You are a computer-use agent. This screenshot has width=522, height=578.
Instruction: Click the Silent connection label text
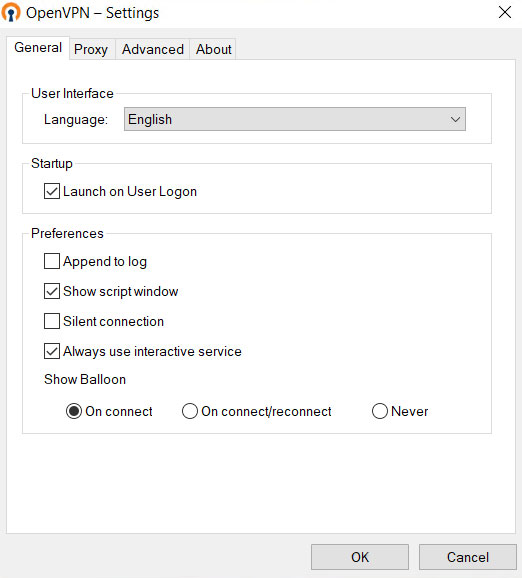(113, 321)
